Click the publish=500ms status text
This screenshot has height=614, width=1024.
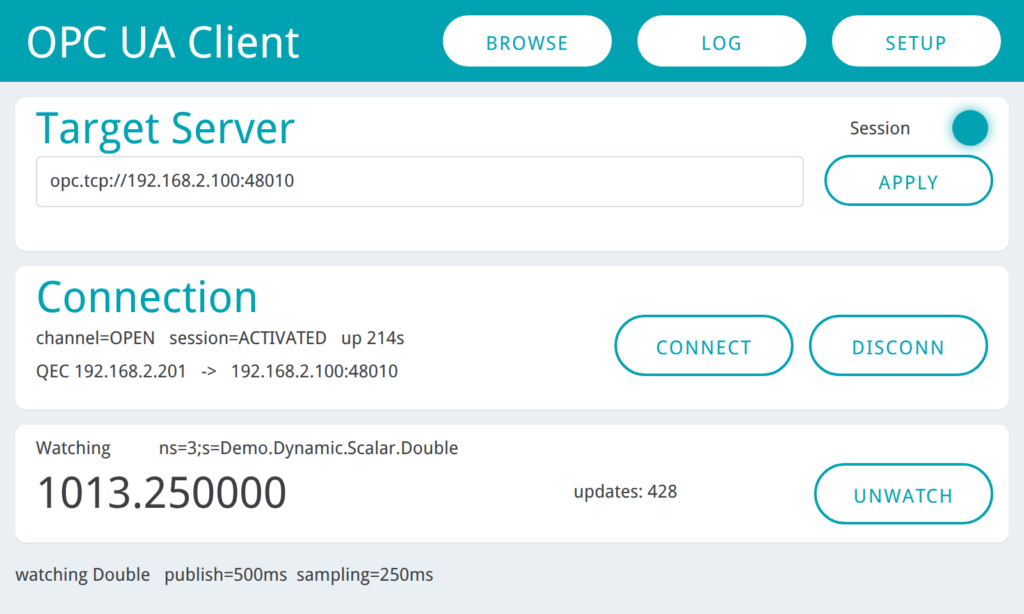[225, 575]
